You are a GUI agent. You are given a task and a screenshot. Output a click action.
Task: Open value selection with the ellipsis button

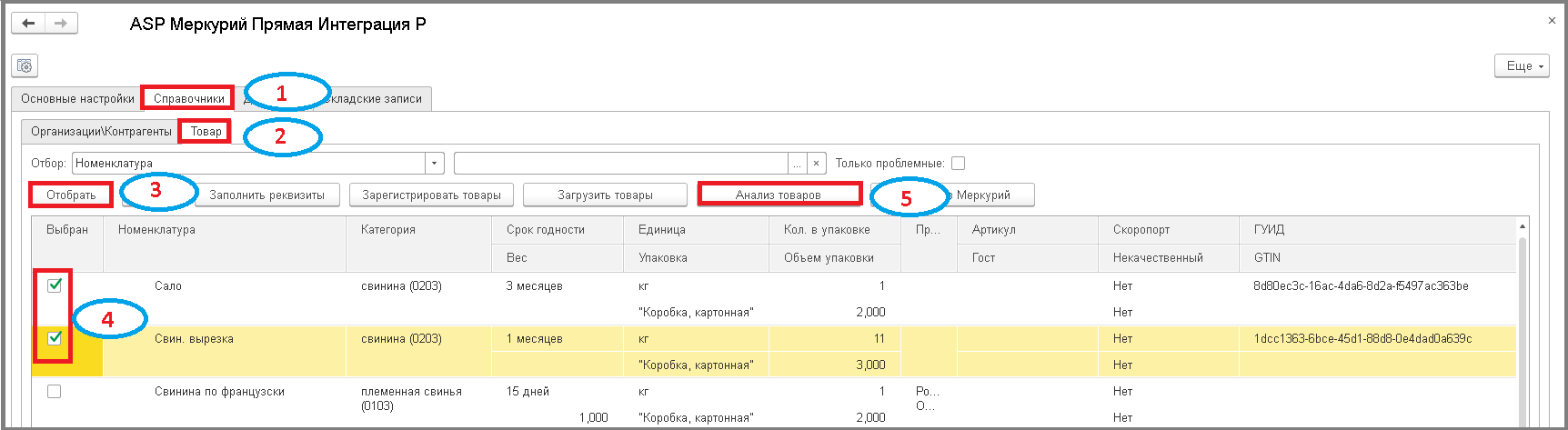(798, 164)
